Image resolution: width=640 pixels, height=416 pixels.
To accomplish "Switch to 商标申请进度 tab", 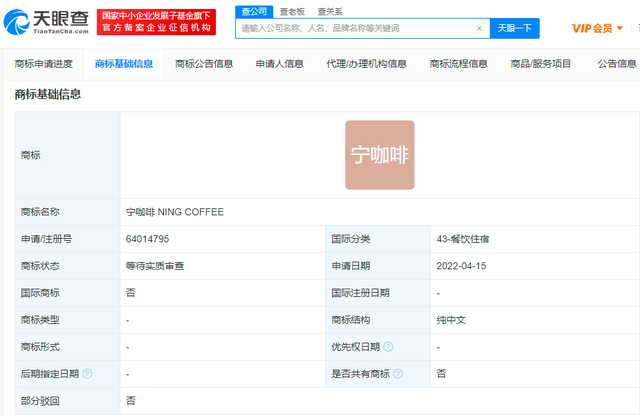I will pyautogui.click(x=44, y=64).
